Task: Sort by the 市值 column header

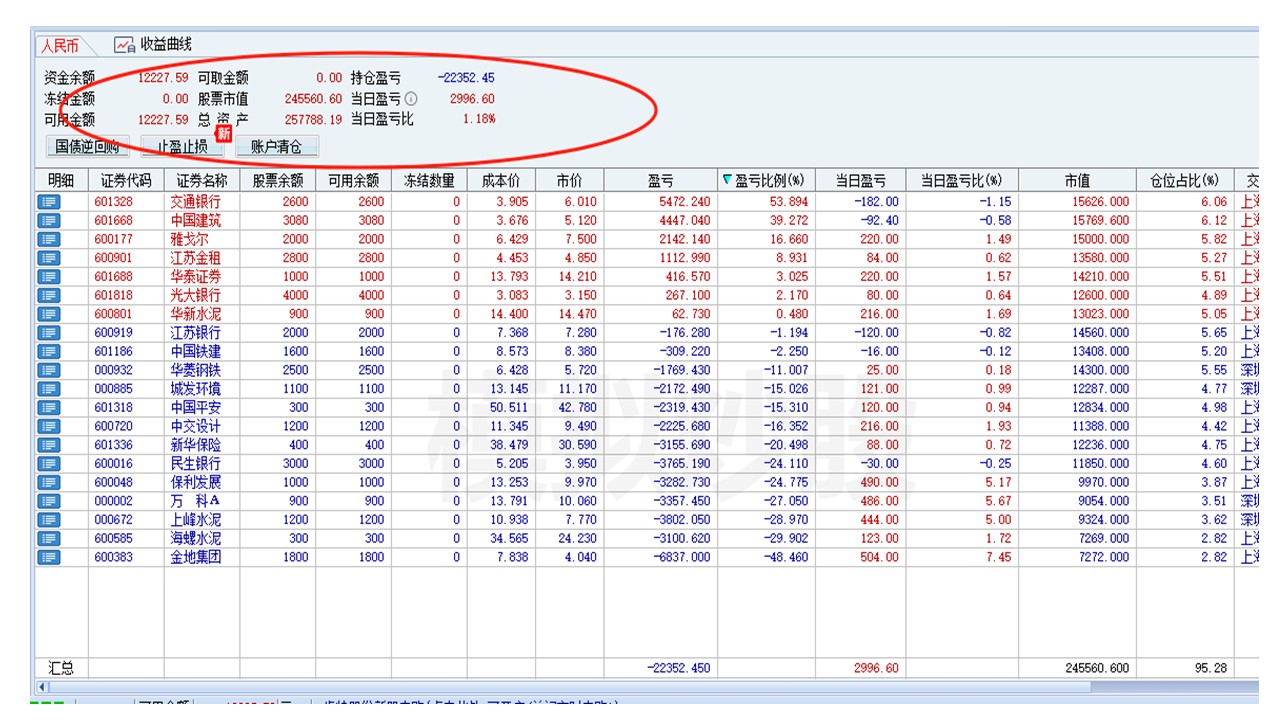Action: [x=1077, y=181]
